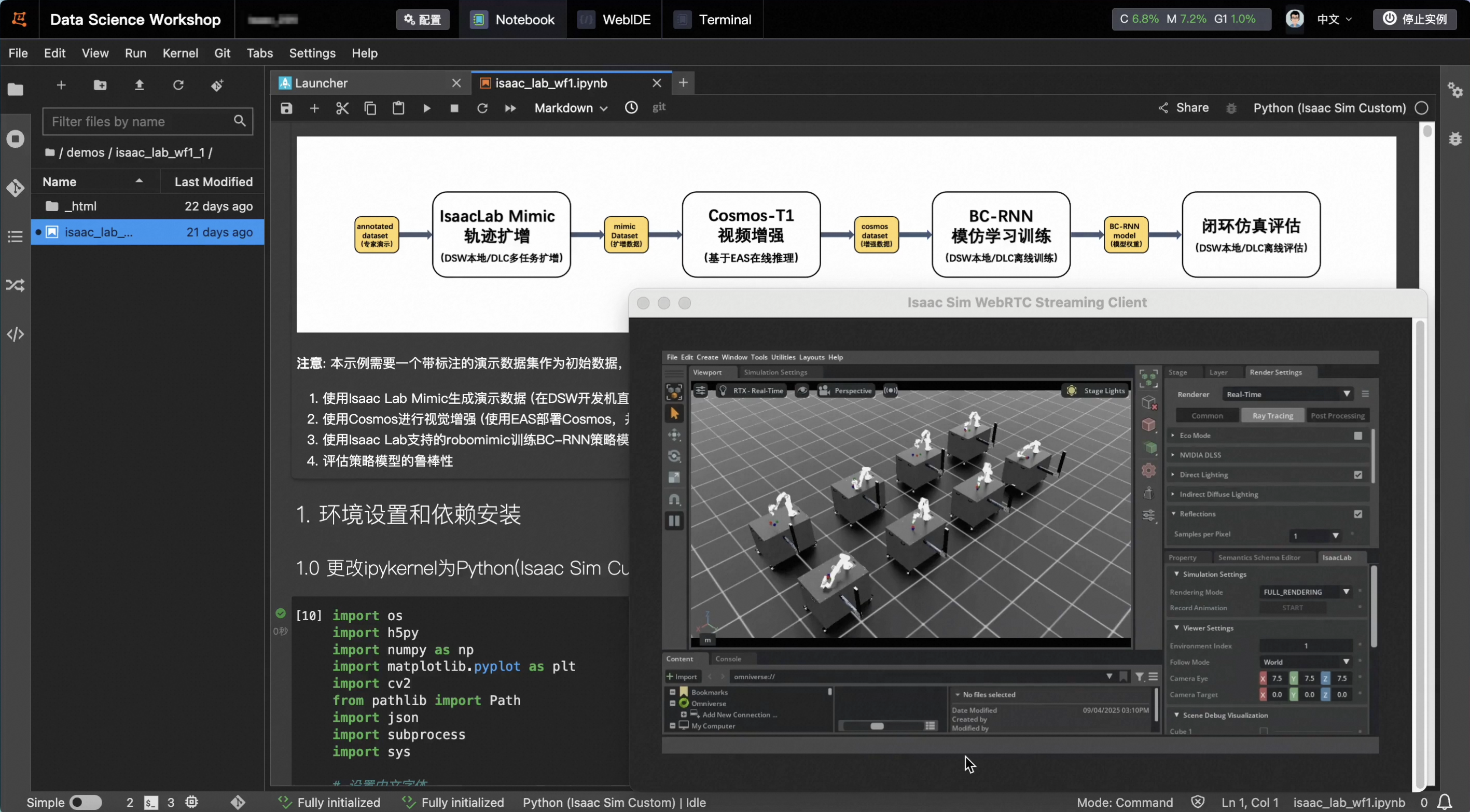Open the Kernel menu
Viewport: 1470px width, 812px height.
(181, 53)
